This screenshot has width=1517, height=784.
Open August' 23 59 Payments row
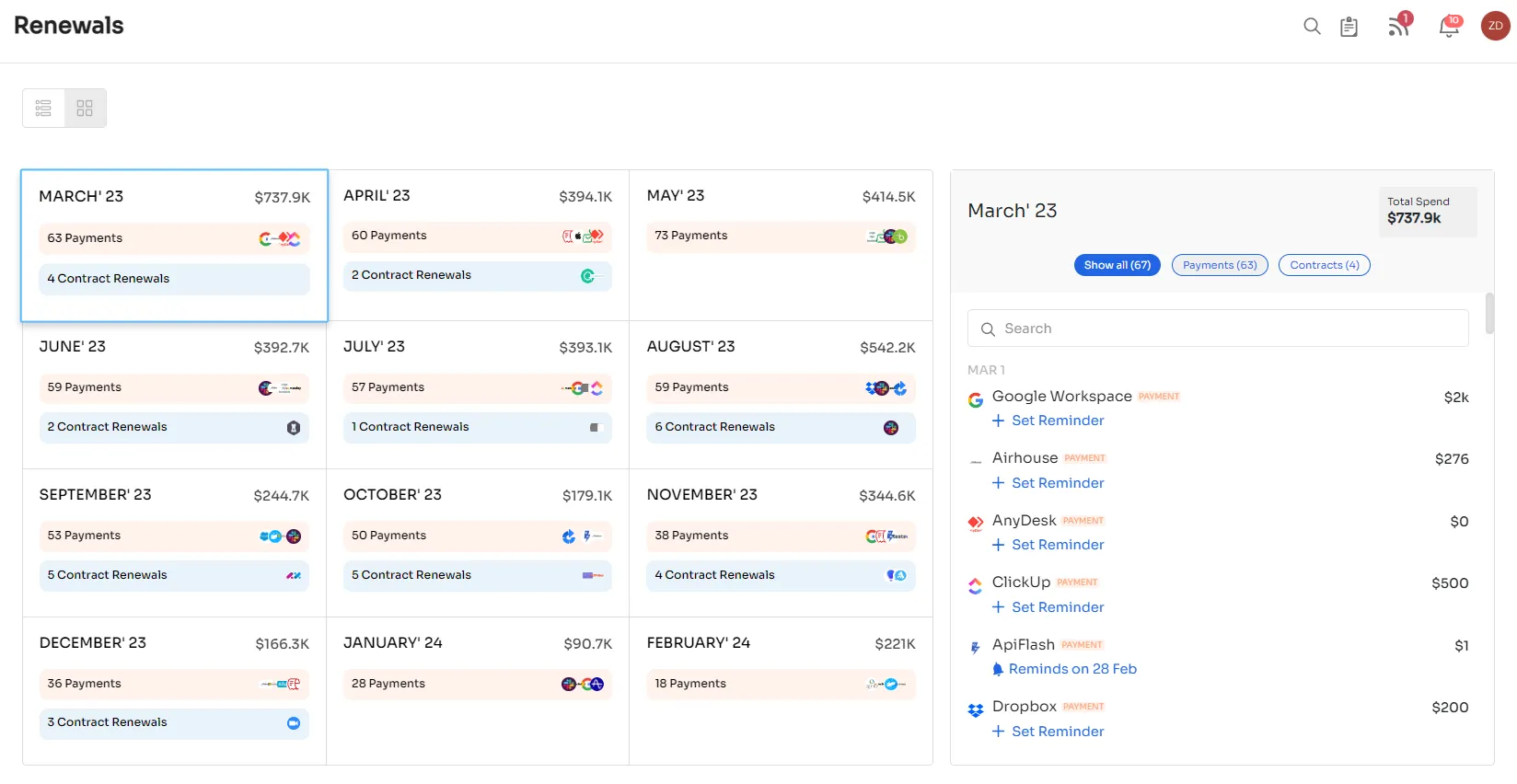(781, 387)
